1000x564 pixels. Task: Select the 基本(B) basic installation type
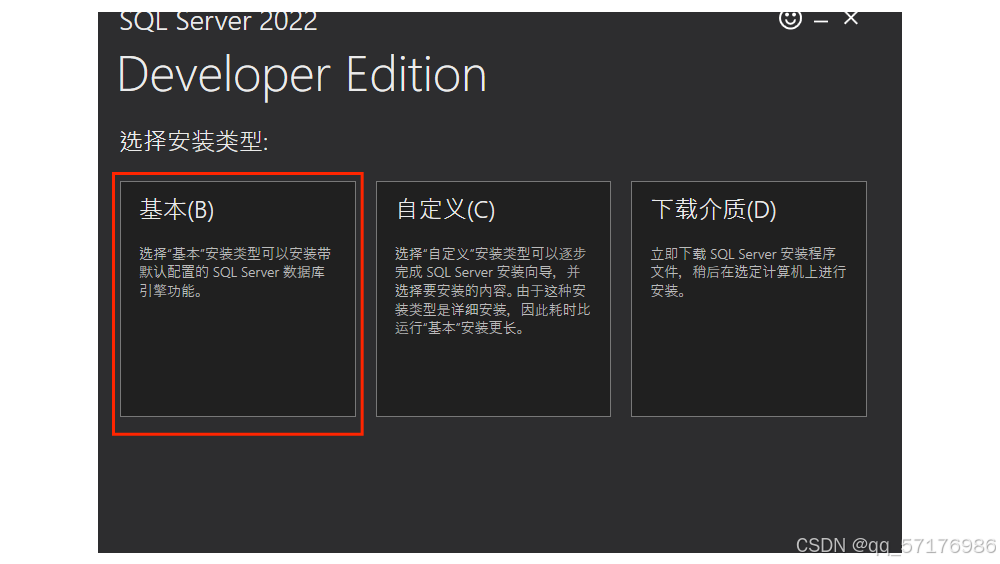coord(238,299)
